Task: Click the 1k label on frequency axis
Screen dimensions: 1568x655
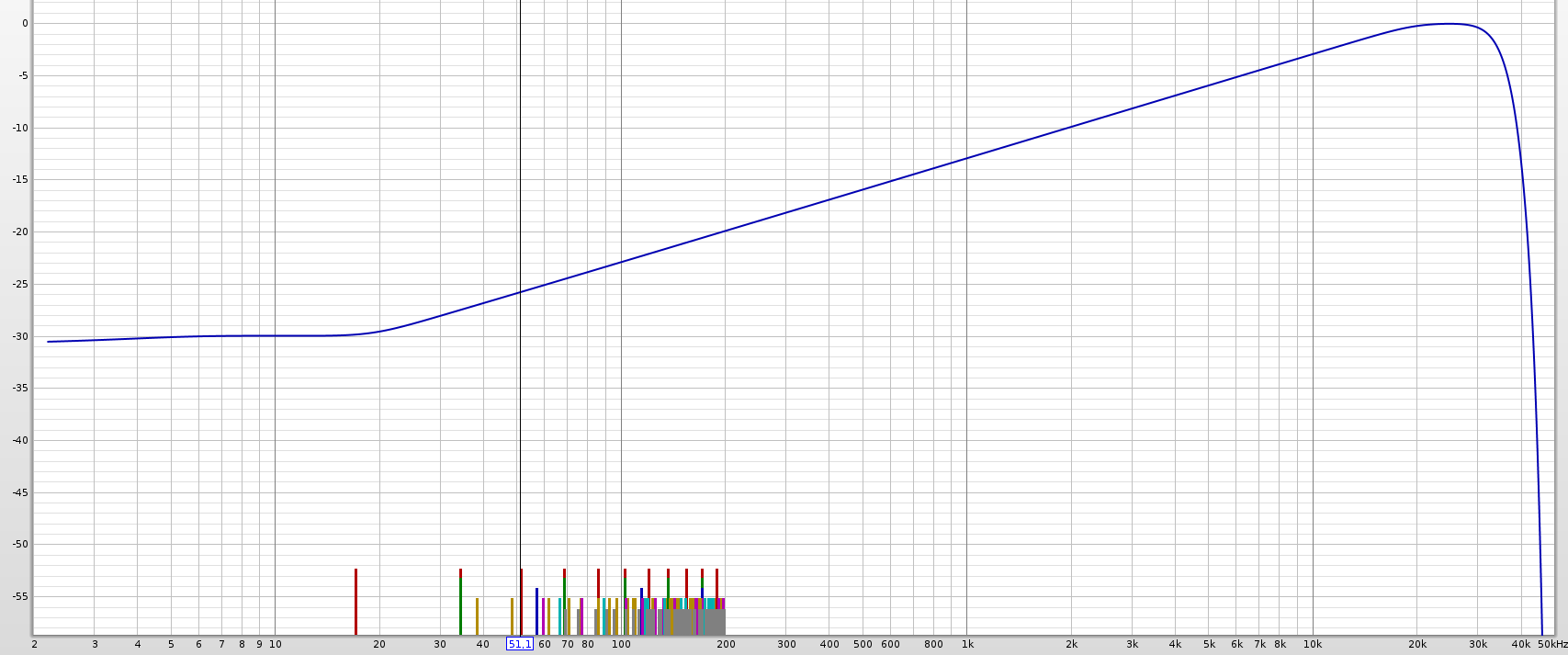Action: (967, 644)
